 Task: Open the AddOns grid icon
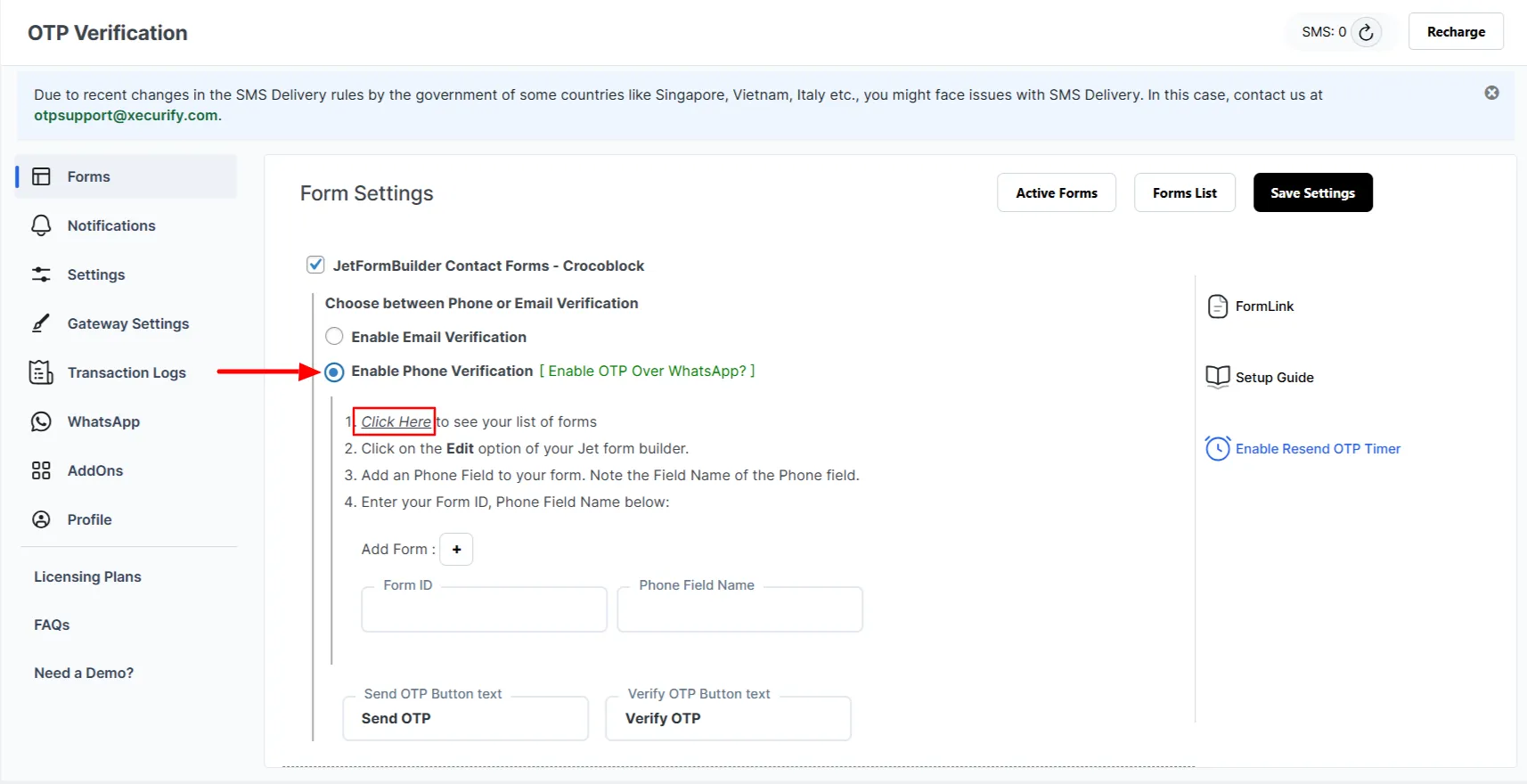tap(41, 470)
